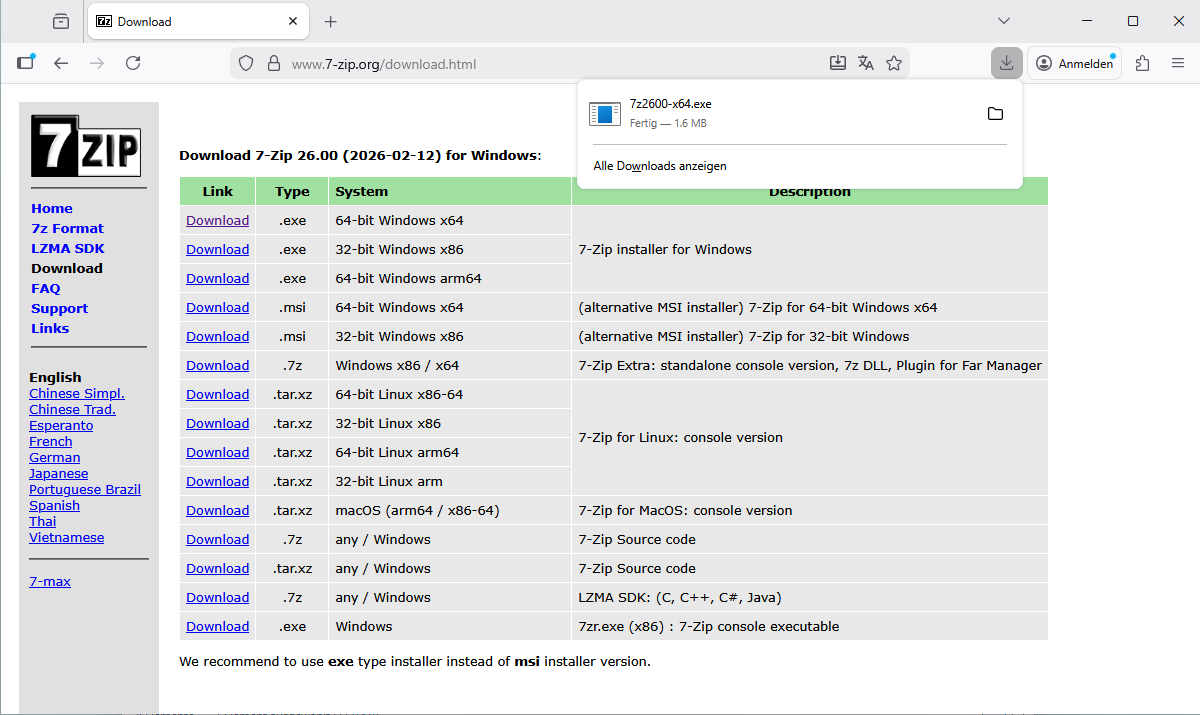
Task: Toggle the sidebar icon left of back arrow
Action: [26, 62]
